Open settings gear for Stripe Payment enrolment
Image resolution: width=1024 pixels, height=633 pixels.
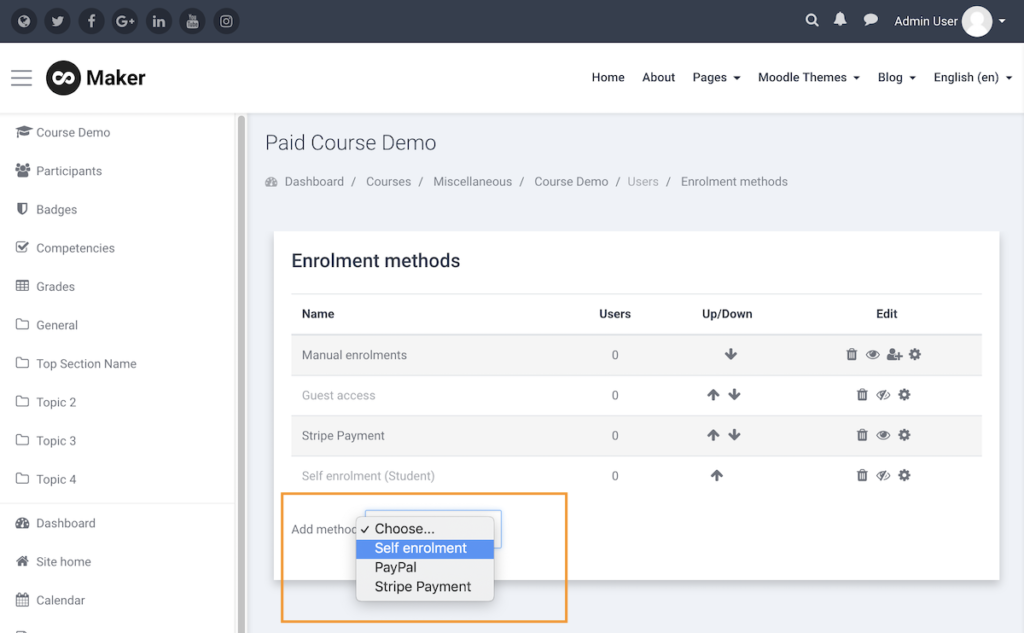click(904, 435)
